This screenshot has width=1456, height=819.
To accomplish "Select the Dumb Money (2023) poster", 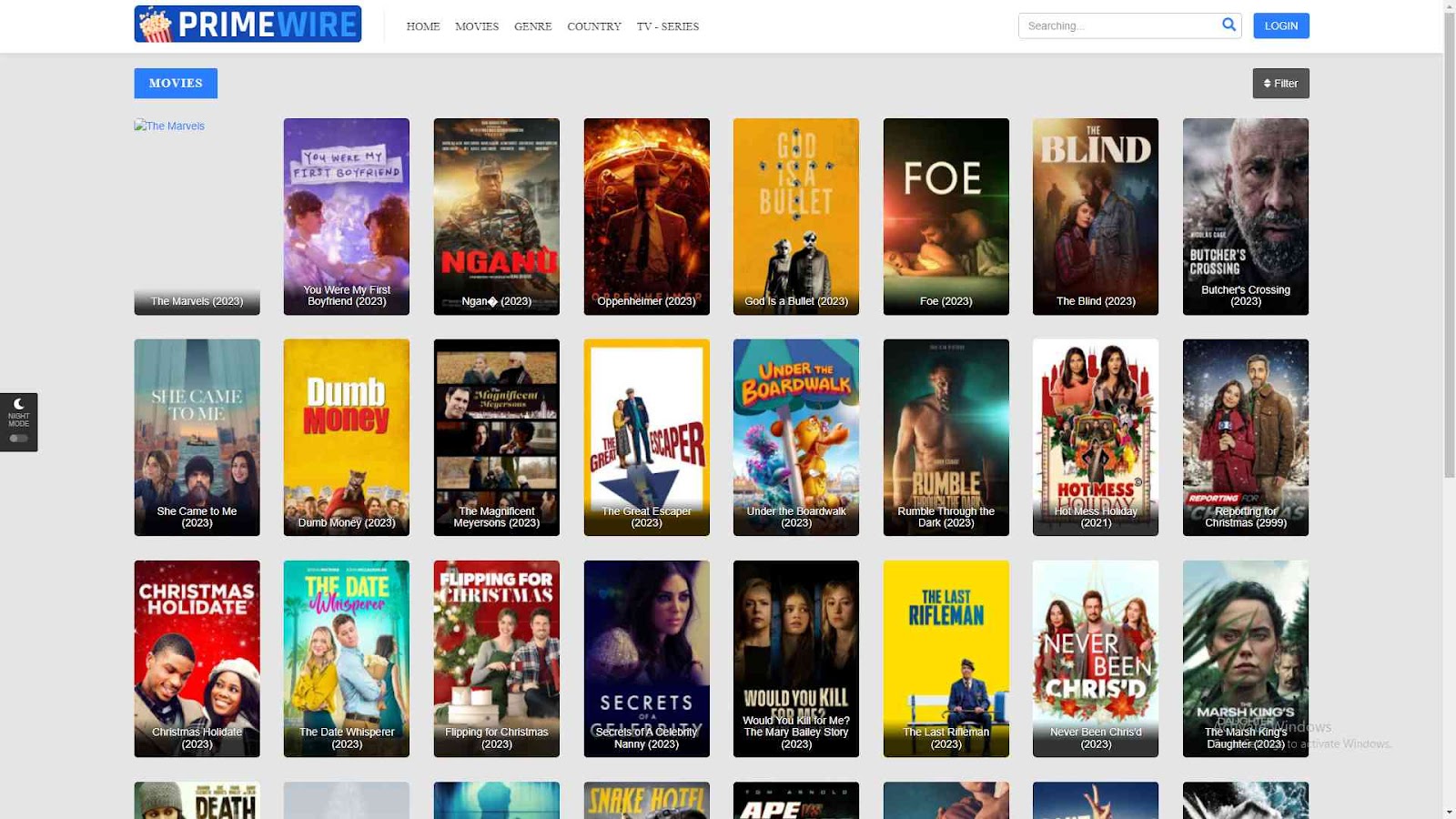I will pos(347,437).
